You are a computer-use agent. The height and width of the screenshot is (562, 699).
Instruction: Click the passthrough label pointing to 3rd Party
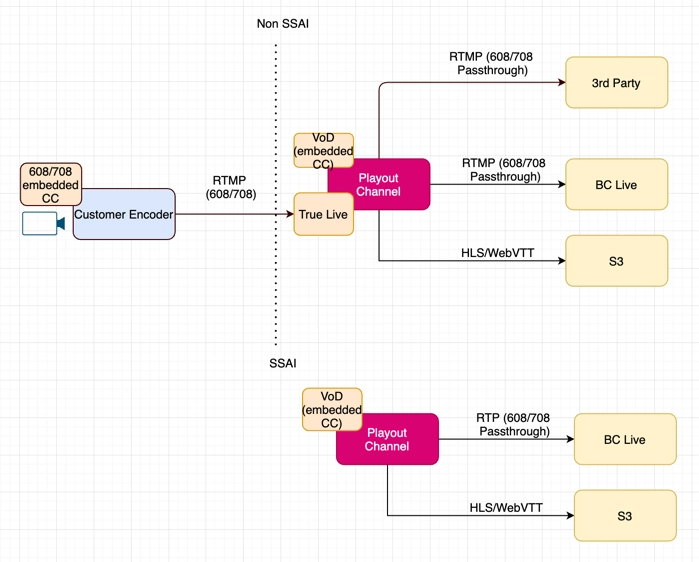tap(490, 64)
